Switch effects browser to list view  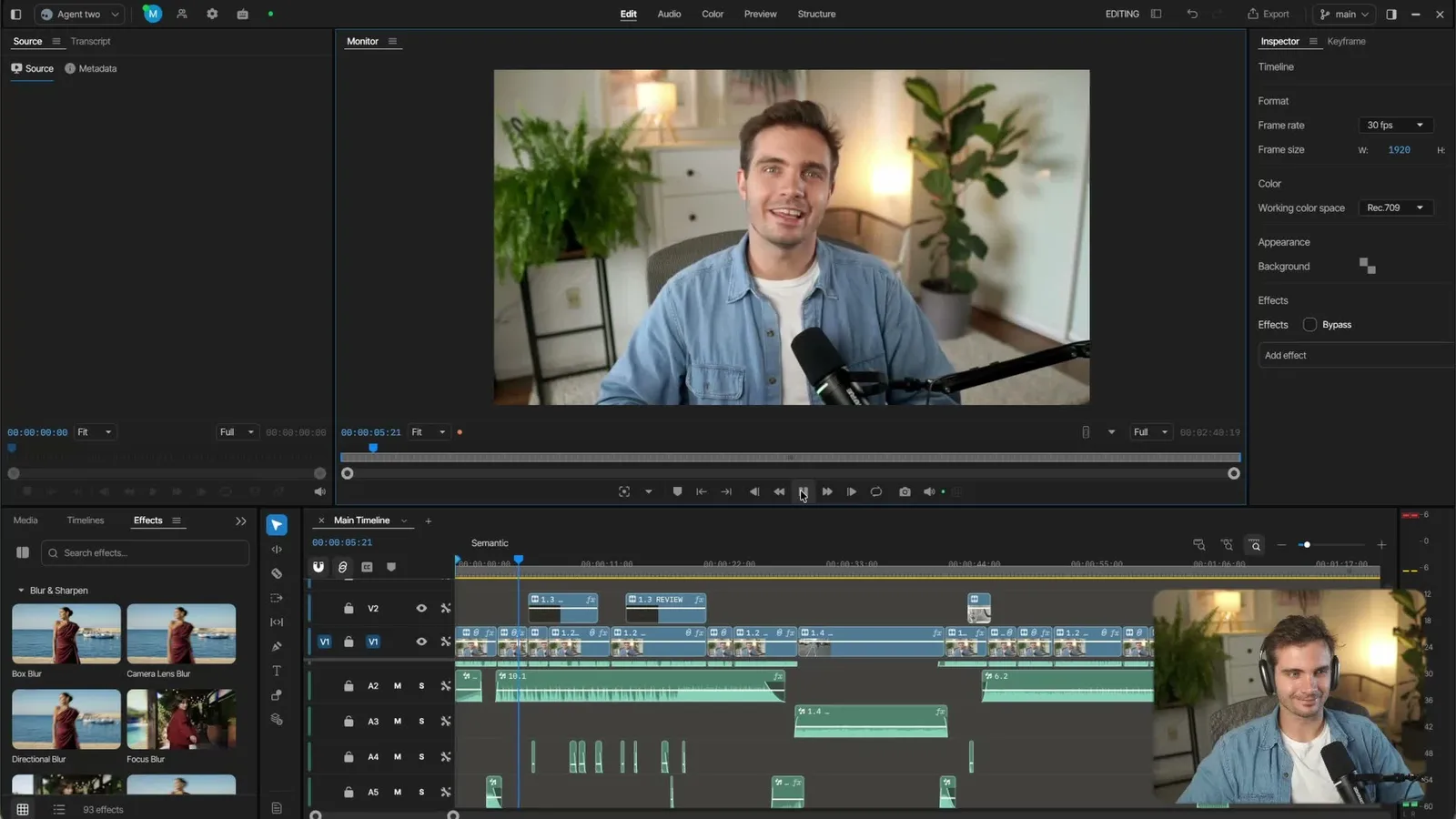pyautogui.click(x=59, y=809)
